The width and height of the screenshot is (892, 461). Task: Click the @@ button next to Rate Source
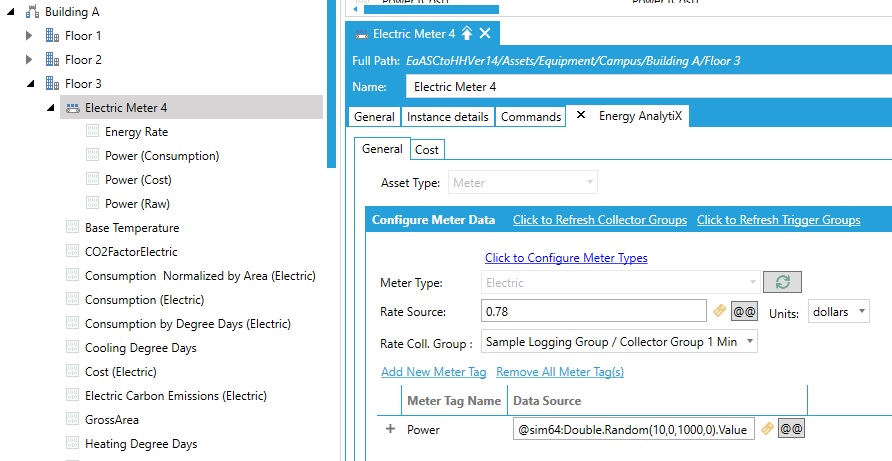[744, 312]
